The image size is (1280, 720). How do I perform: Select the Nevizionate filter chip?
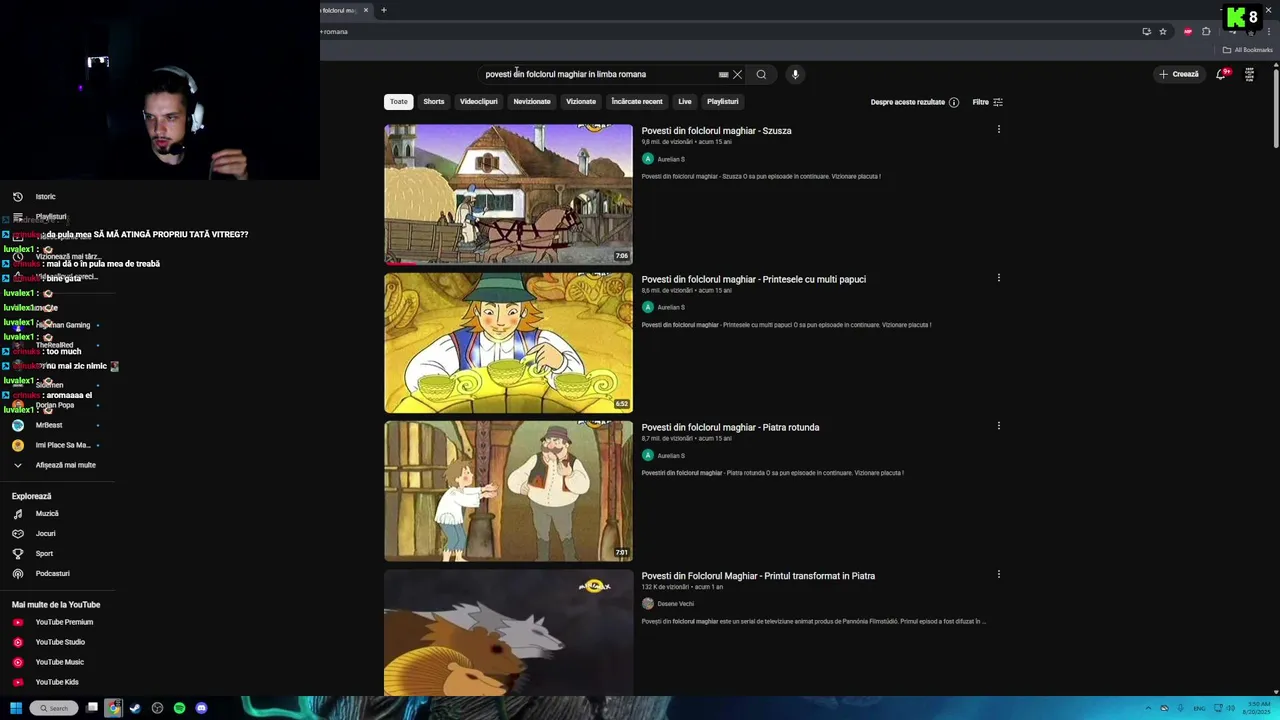click(x=532, y=101)
